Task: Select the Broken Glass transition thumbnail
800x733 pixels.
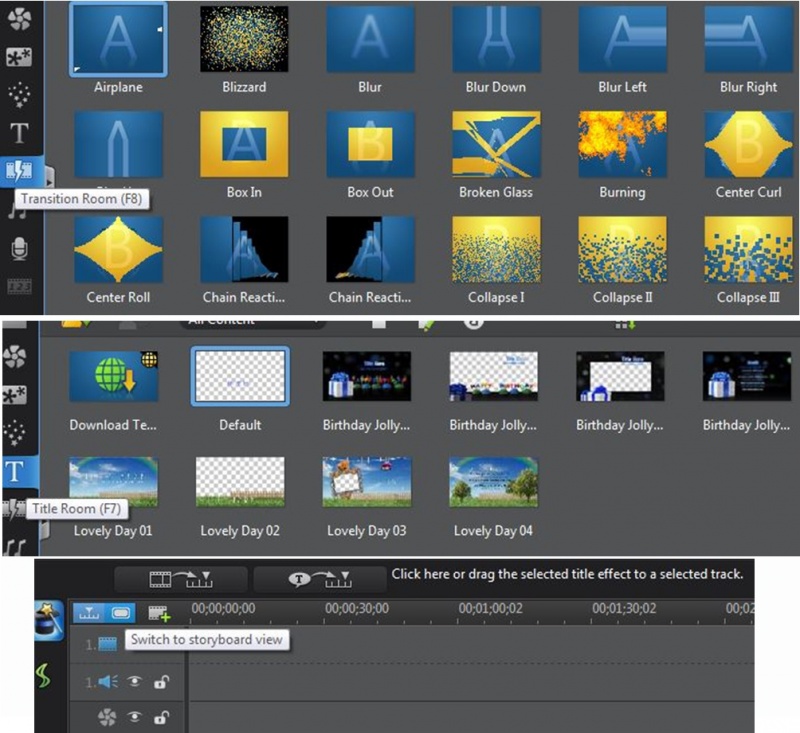Action: point(496,145)
